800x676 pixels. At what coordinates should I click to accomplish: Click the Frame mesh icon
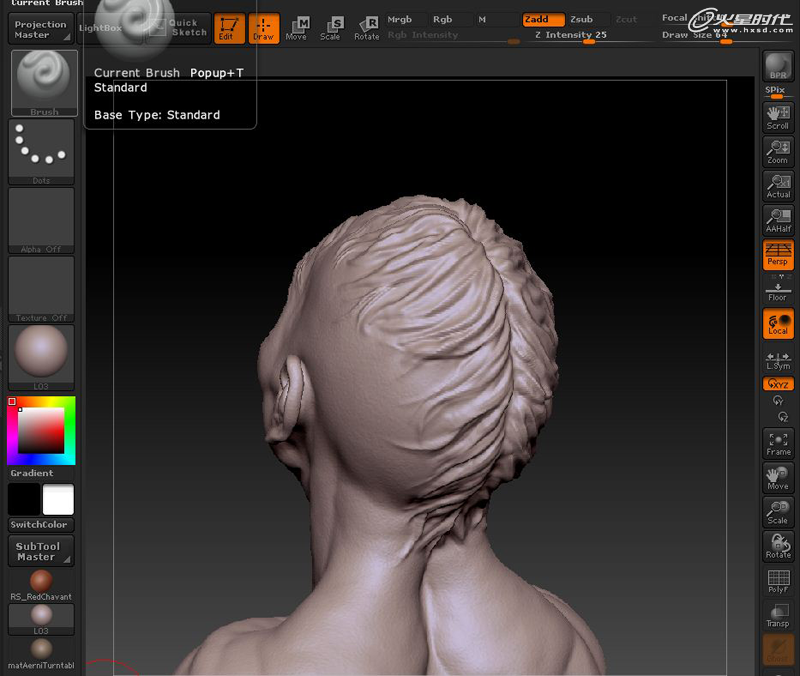click(x=778, y=443)
